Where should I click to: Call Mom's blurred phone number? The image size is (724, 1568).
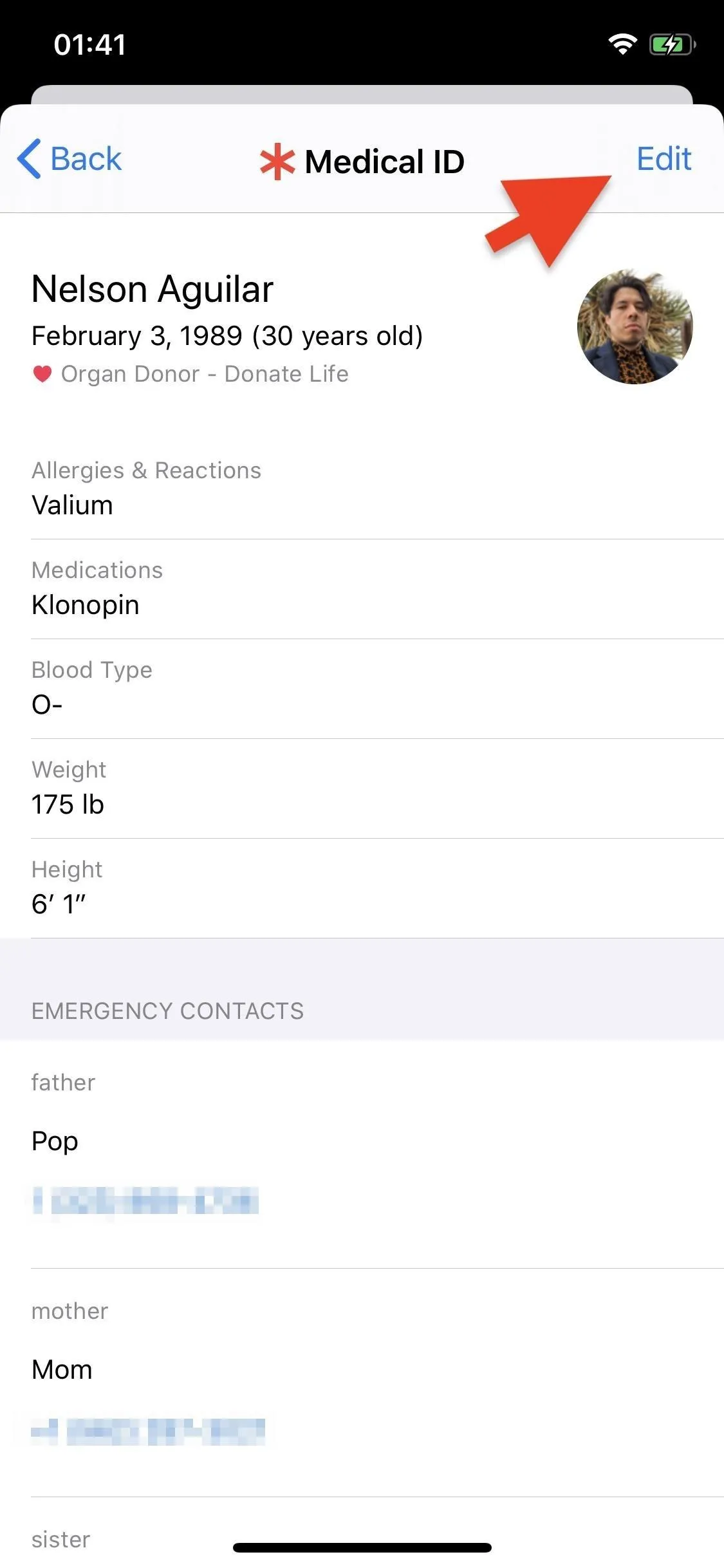(148, 1431)
